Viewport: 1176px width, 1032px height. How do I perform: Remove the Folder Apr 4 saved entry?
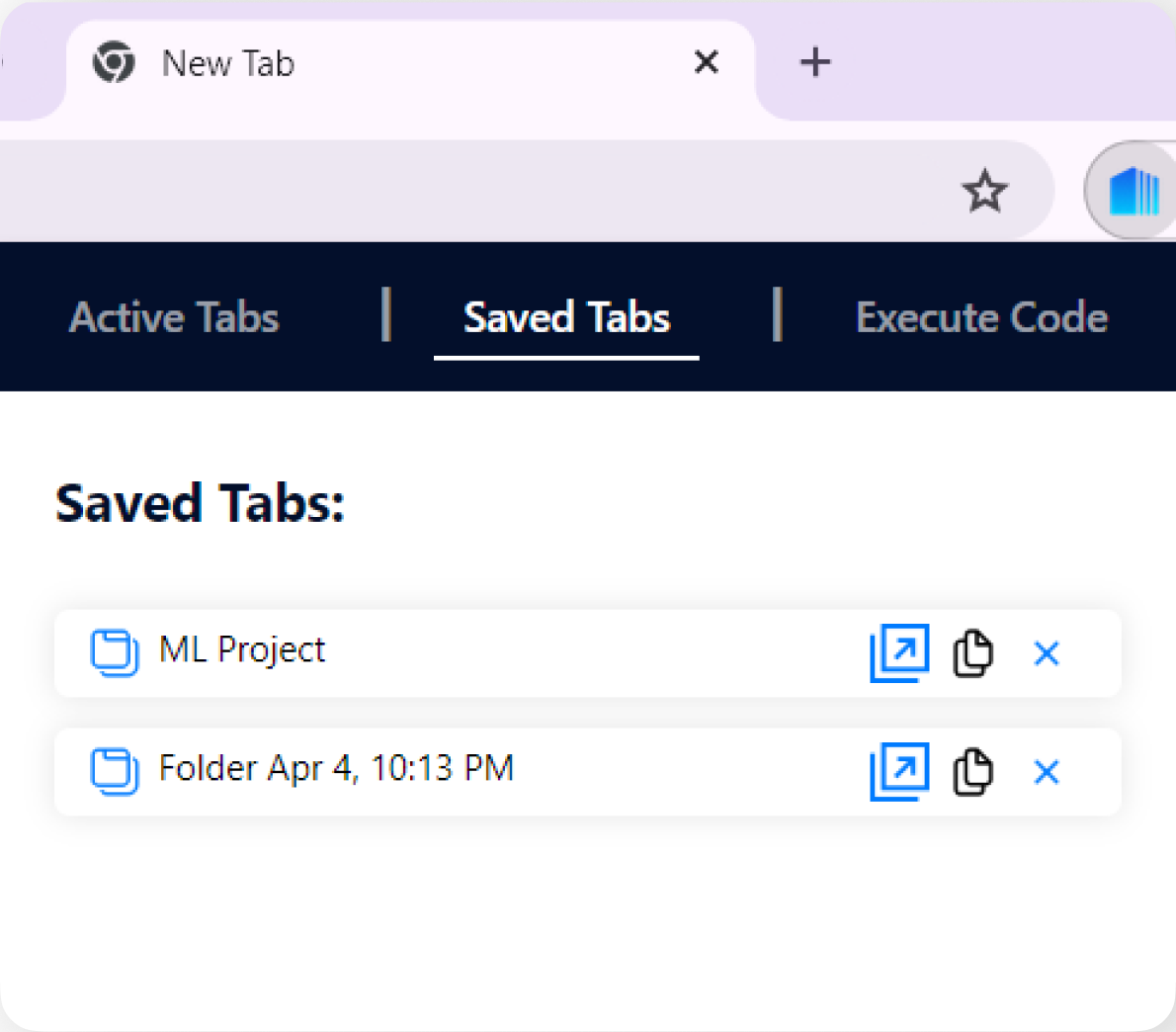(x=1046, y=772)
